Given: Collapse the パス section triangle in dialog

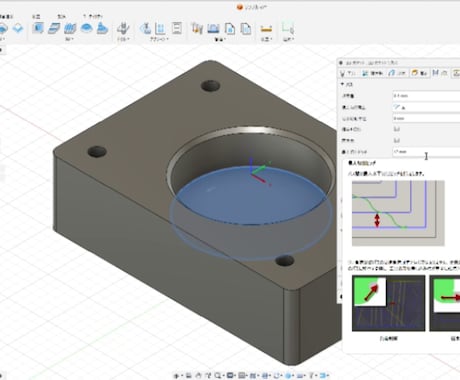Looking at the screenshot, I should 342,84.
